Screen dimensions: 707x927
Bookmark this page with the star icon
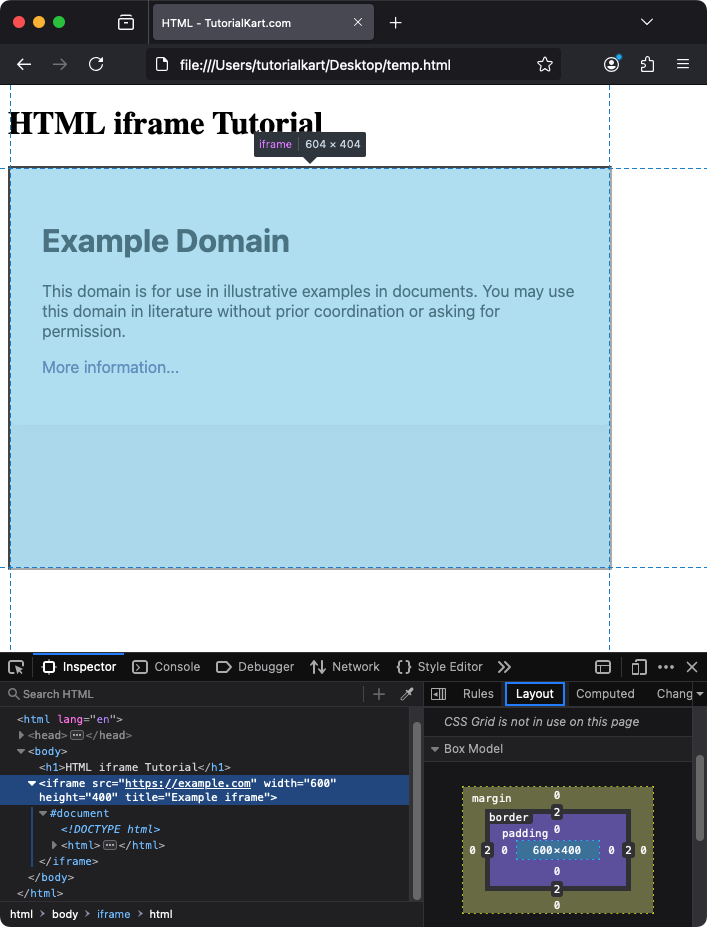point(544,64)
